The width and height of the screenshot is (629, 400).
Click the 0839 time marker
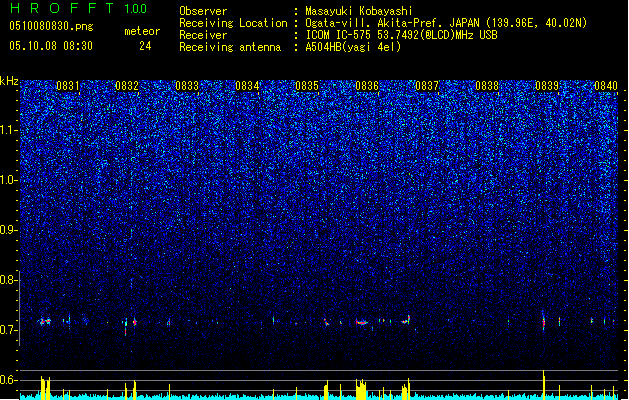[x=547, y=86]
